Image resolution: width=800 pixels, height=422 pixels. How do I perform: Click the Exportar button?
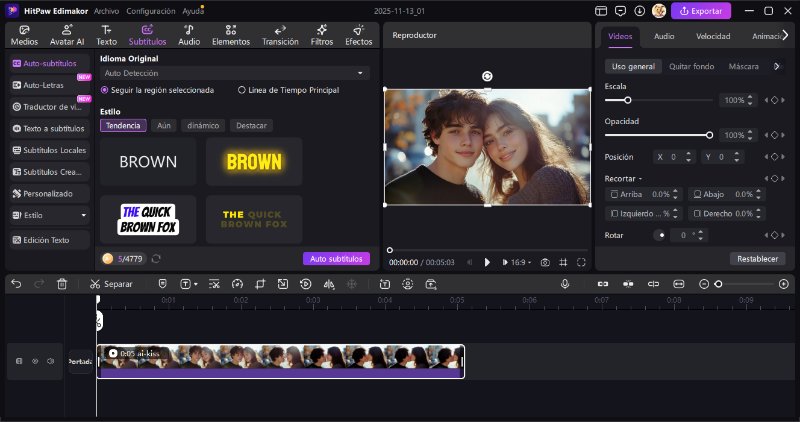(x=701, y=11)
